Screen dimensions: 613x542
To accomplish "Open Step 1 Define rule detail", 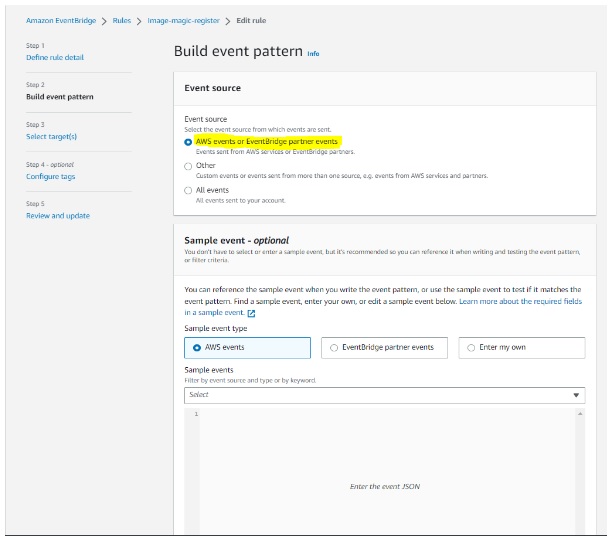I will 55,57.
